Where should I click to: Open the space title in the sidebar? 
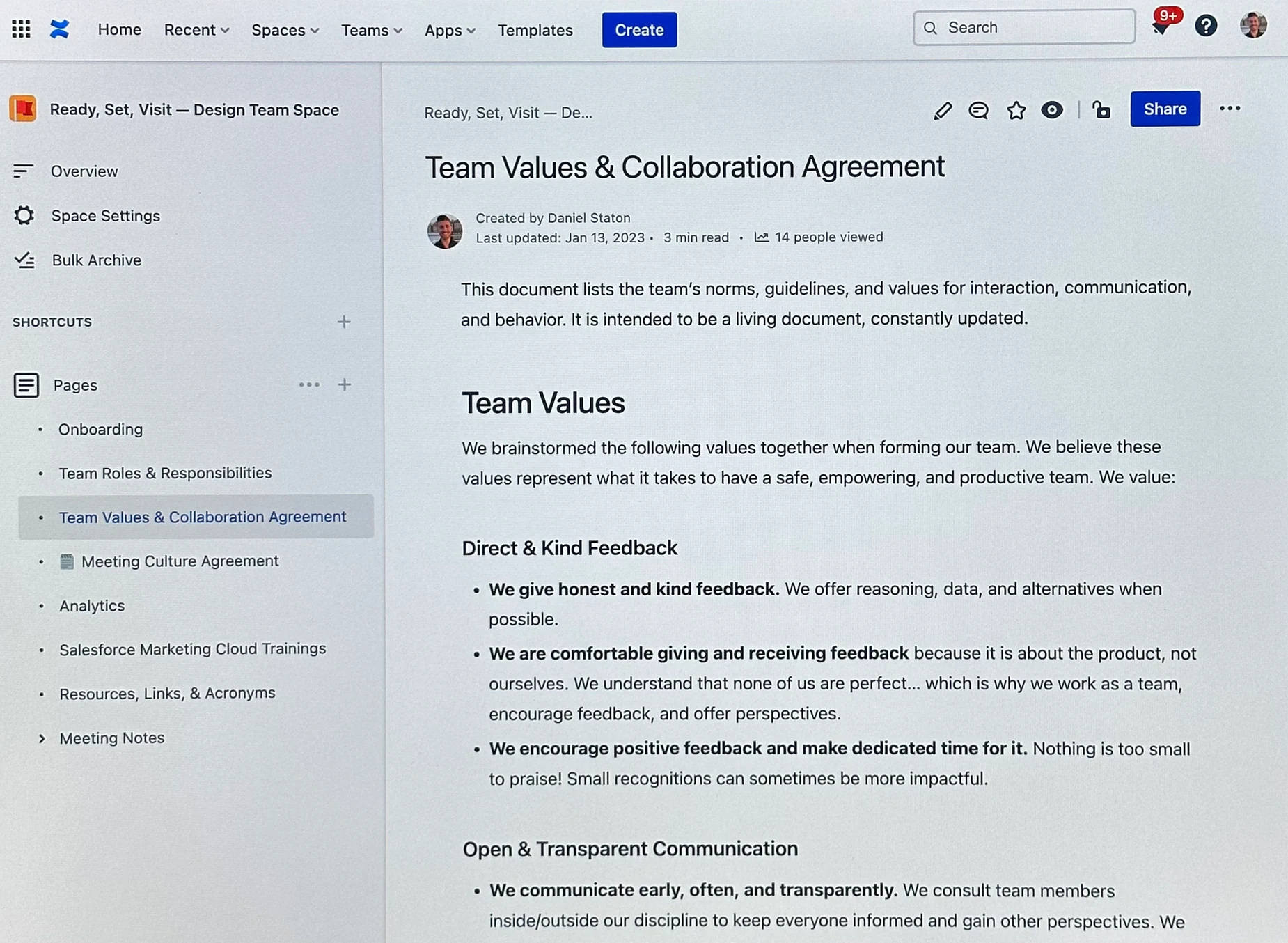(x=194, y=110)
